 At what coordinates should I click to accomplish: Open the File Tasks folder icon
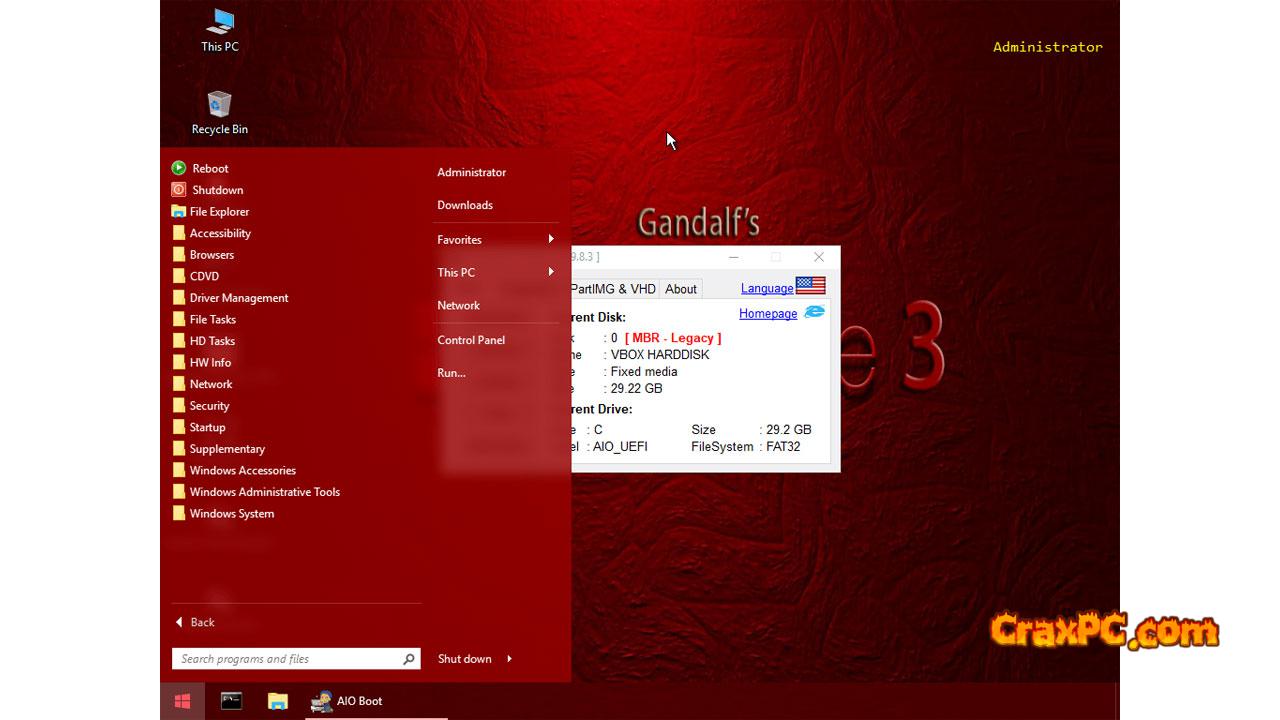tap(178, 320)
